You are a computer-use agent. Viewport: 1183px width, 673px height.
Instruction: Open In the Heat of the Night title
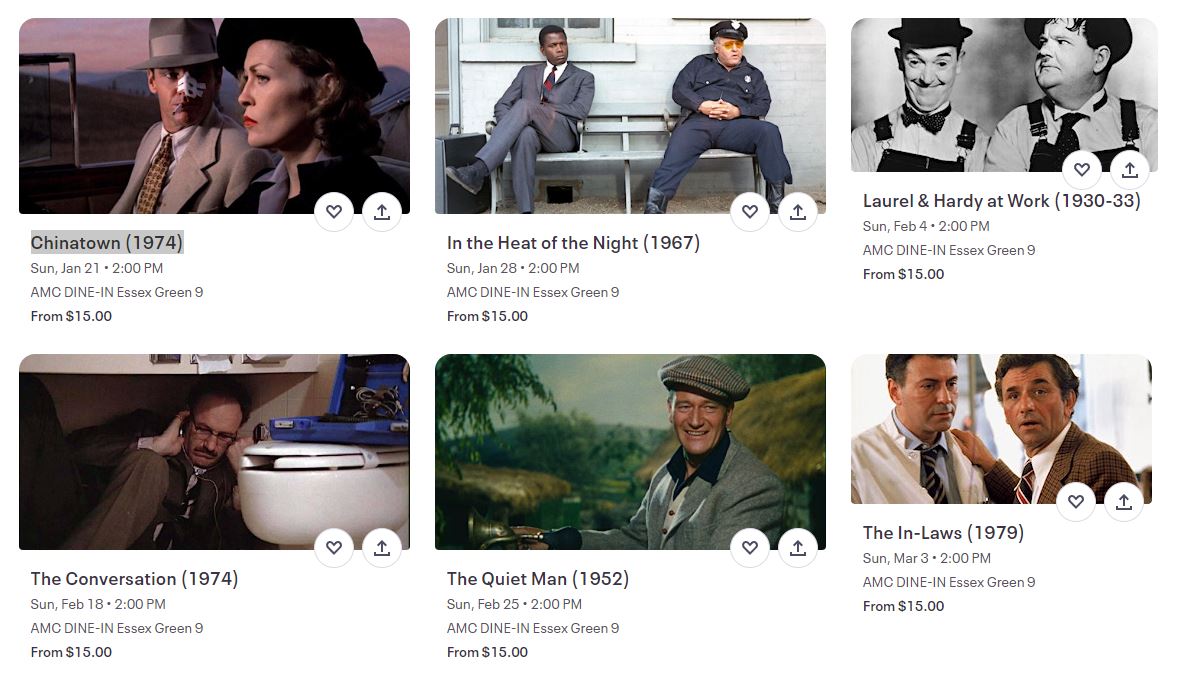pos(573,243)
